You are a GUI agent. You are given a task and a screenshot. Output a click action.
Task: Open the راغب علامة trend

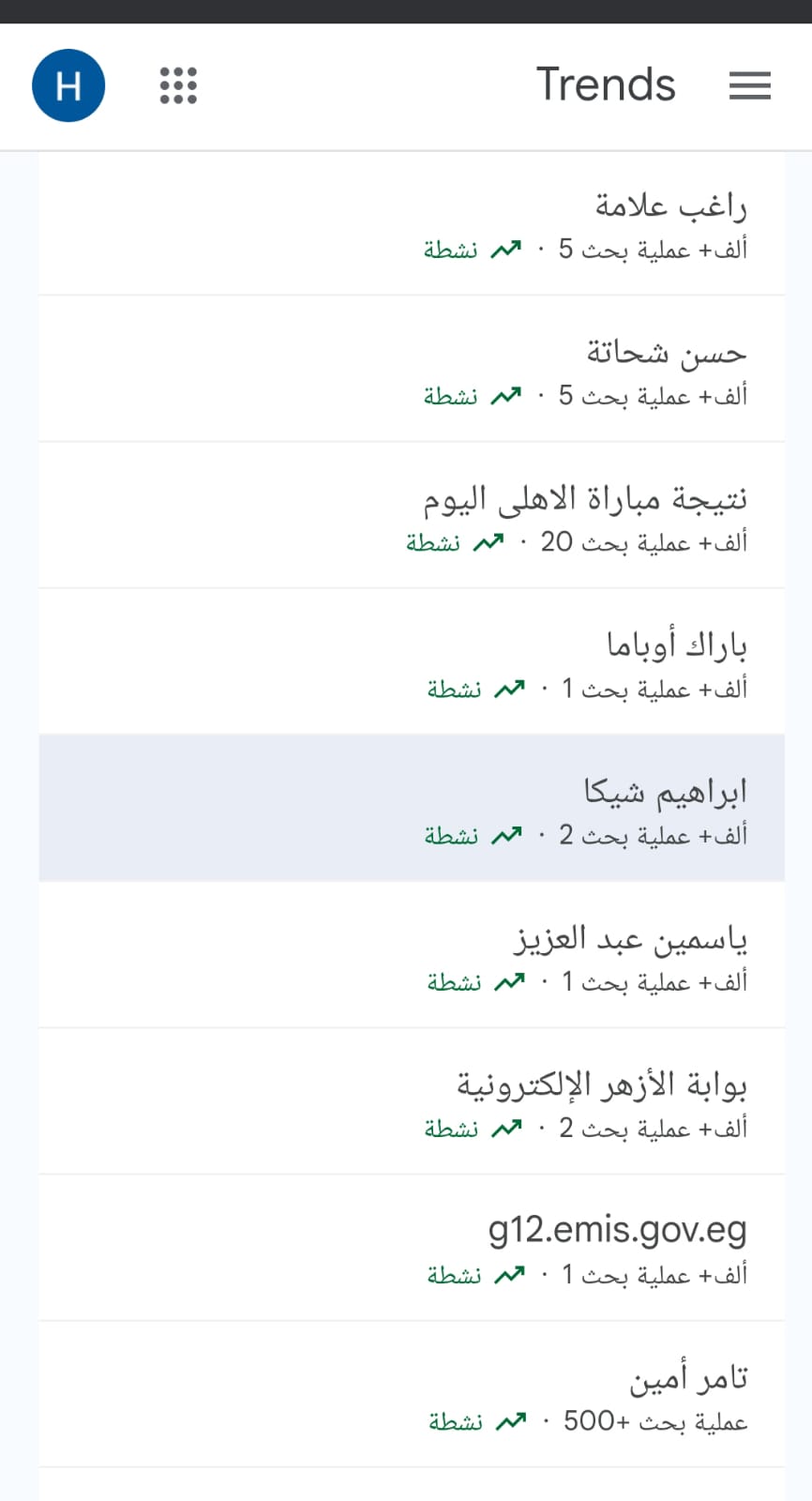tap(412, 223)
